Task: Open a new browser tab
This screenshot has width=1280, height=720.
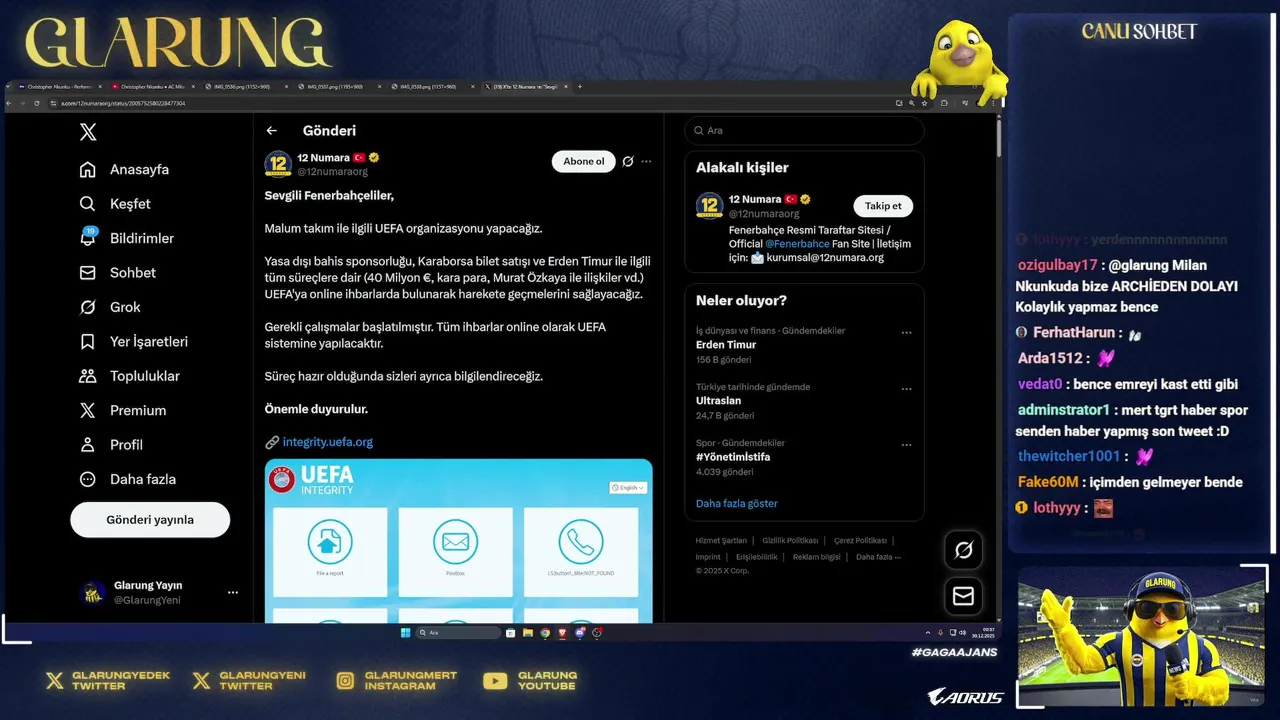Action: (x=580, y=87)
